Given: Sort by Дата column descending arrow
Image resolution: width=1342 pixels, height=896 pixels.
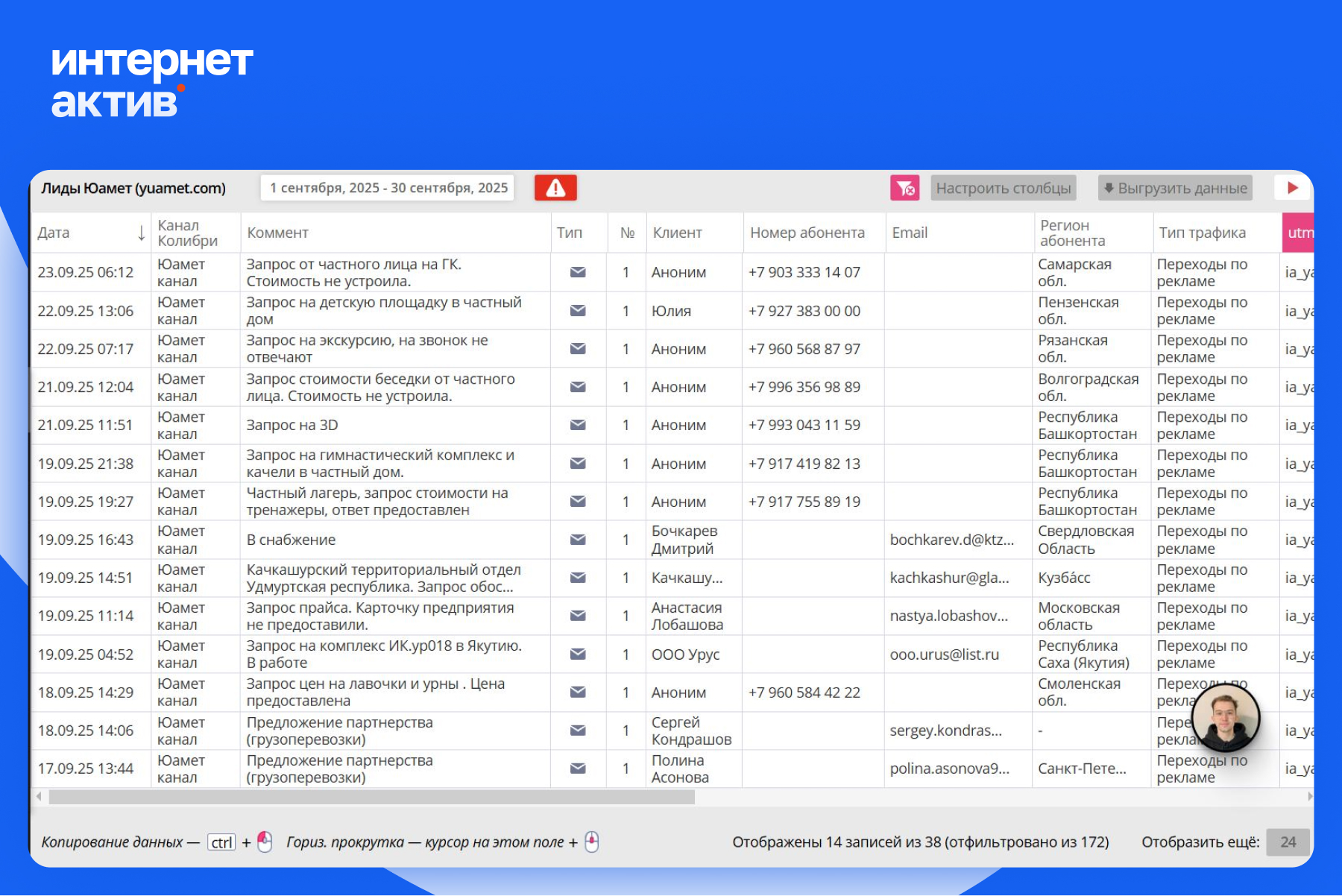Looking at the screenshot, I should coord(141,233).
